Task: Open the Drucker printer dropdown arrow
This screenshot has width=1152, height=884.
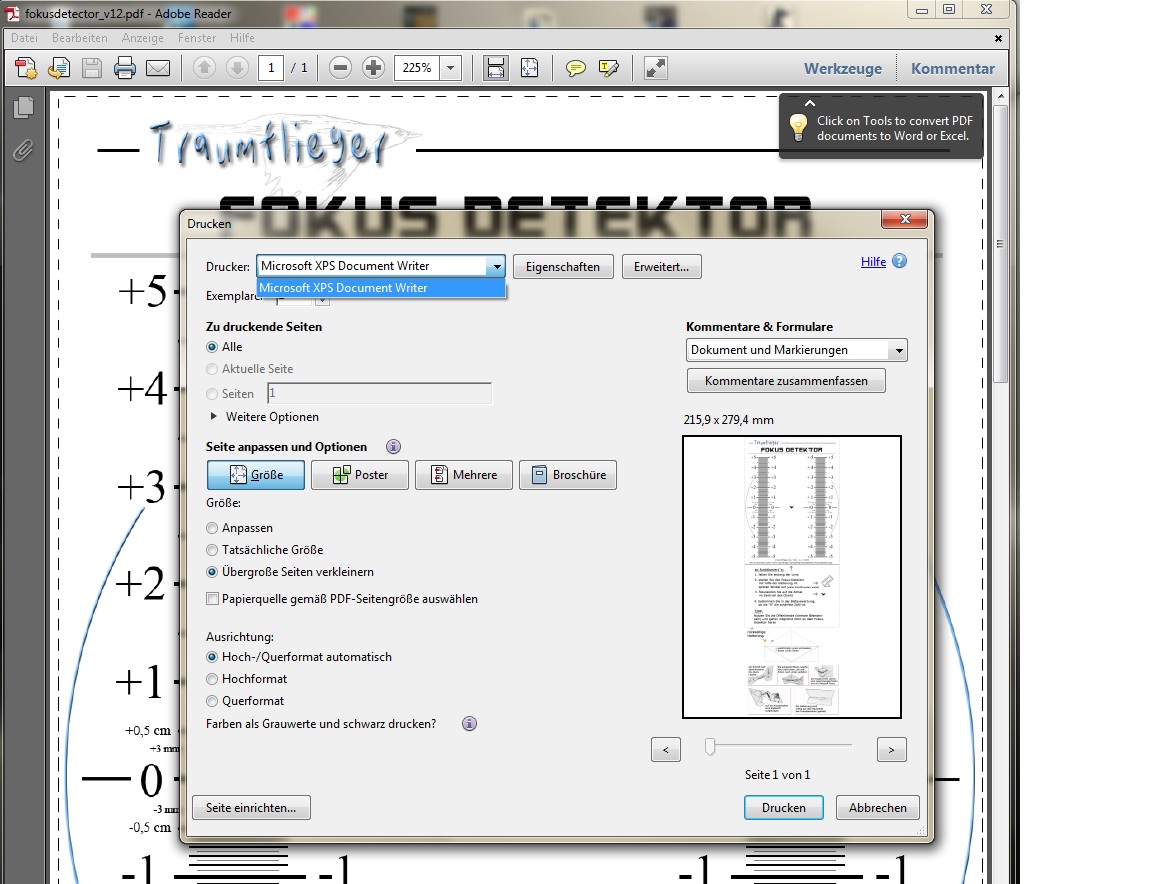Action: (x=497, y=266)
